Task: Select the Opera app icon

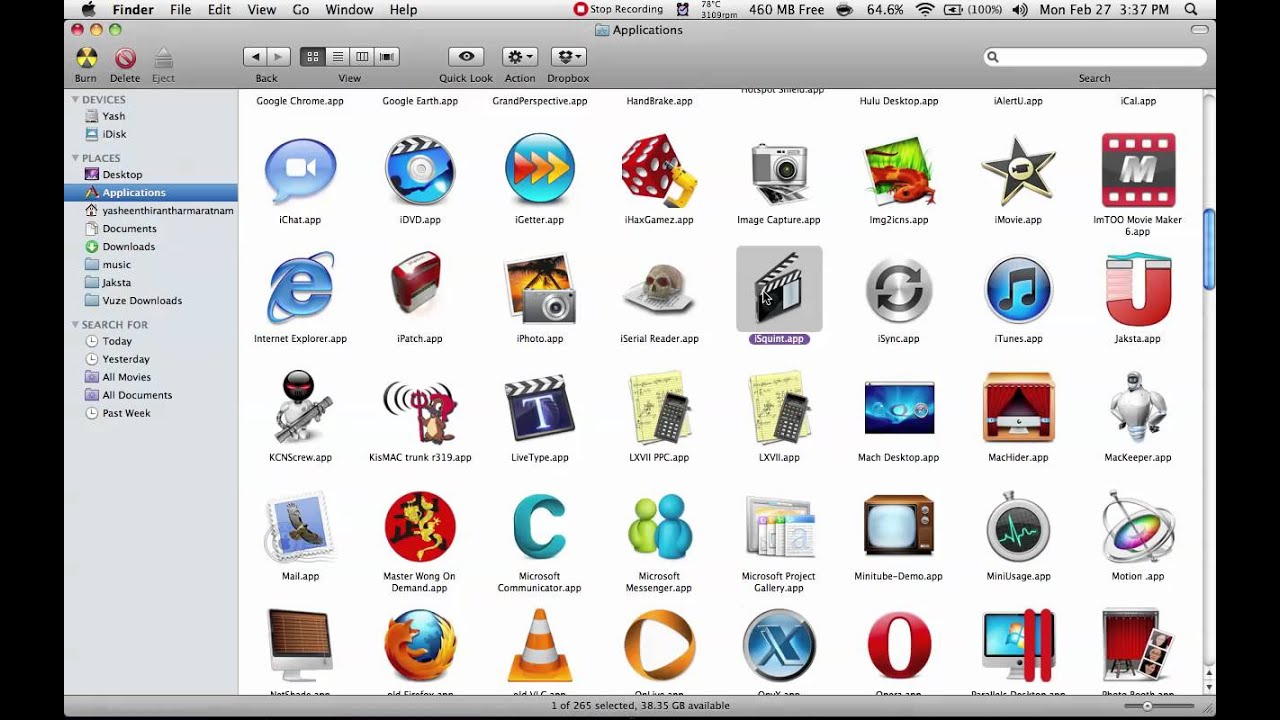Action: [899, 646]
